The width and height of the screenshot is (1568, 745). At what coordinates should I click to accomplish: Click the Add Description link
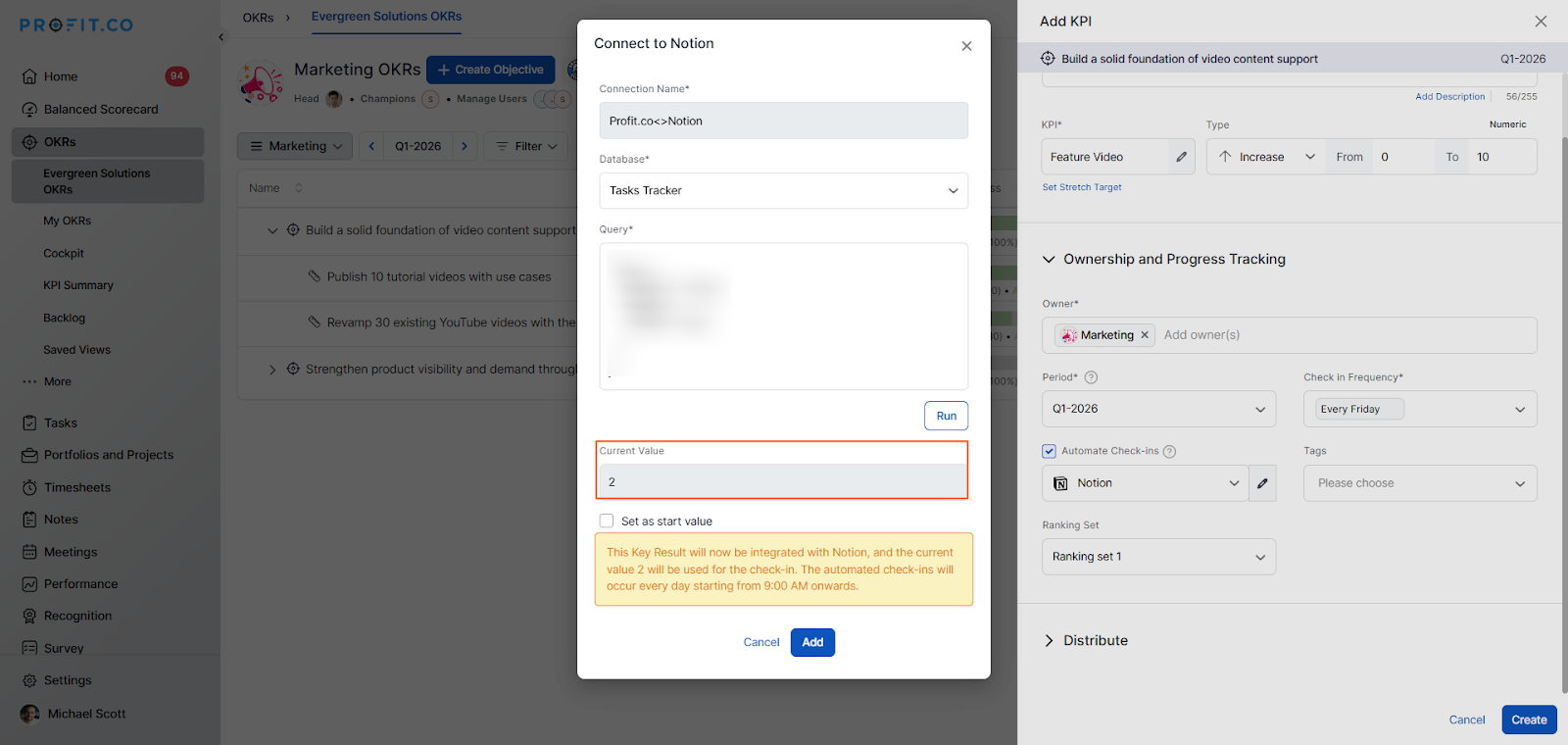click(x=1449, y=97)
